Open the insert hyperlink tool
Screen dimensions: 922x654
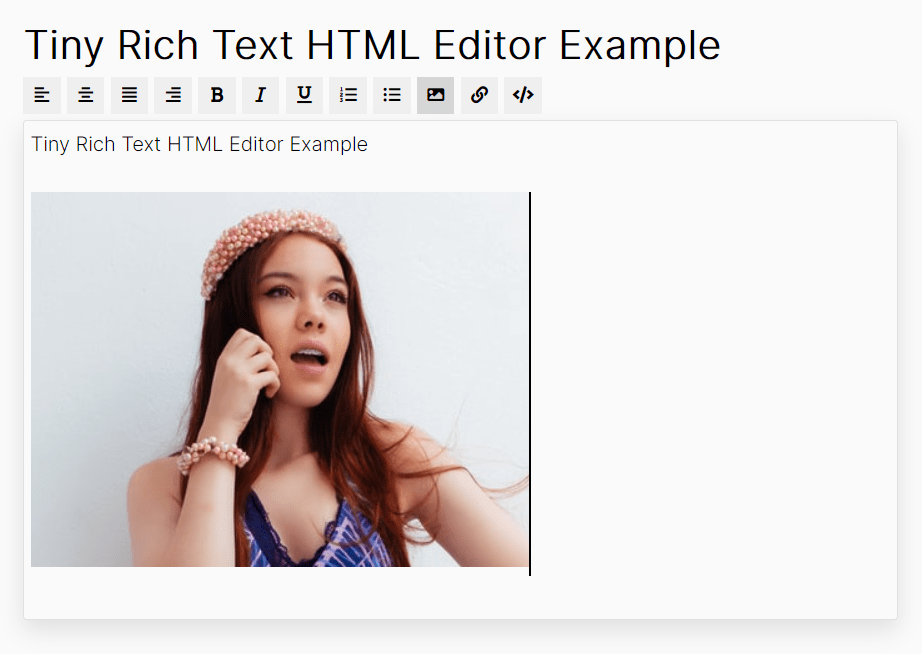[x=479, y=95]
